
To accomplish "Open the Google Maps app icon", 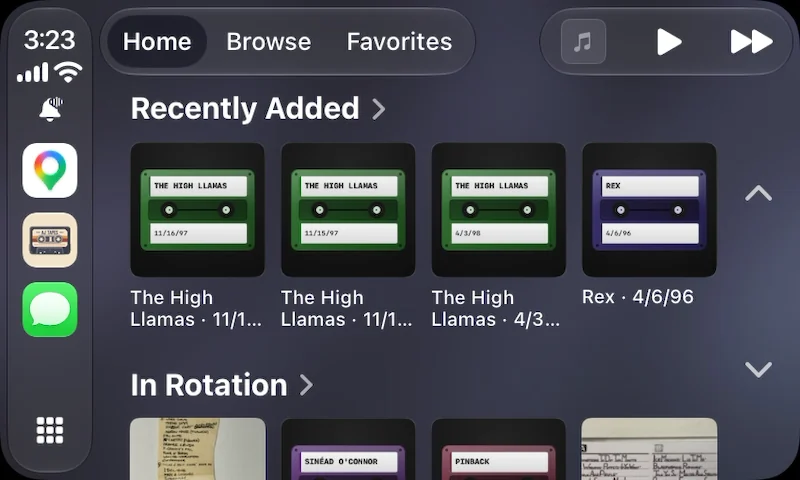I will 50,170.
